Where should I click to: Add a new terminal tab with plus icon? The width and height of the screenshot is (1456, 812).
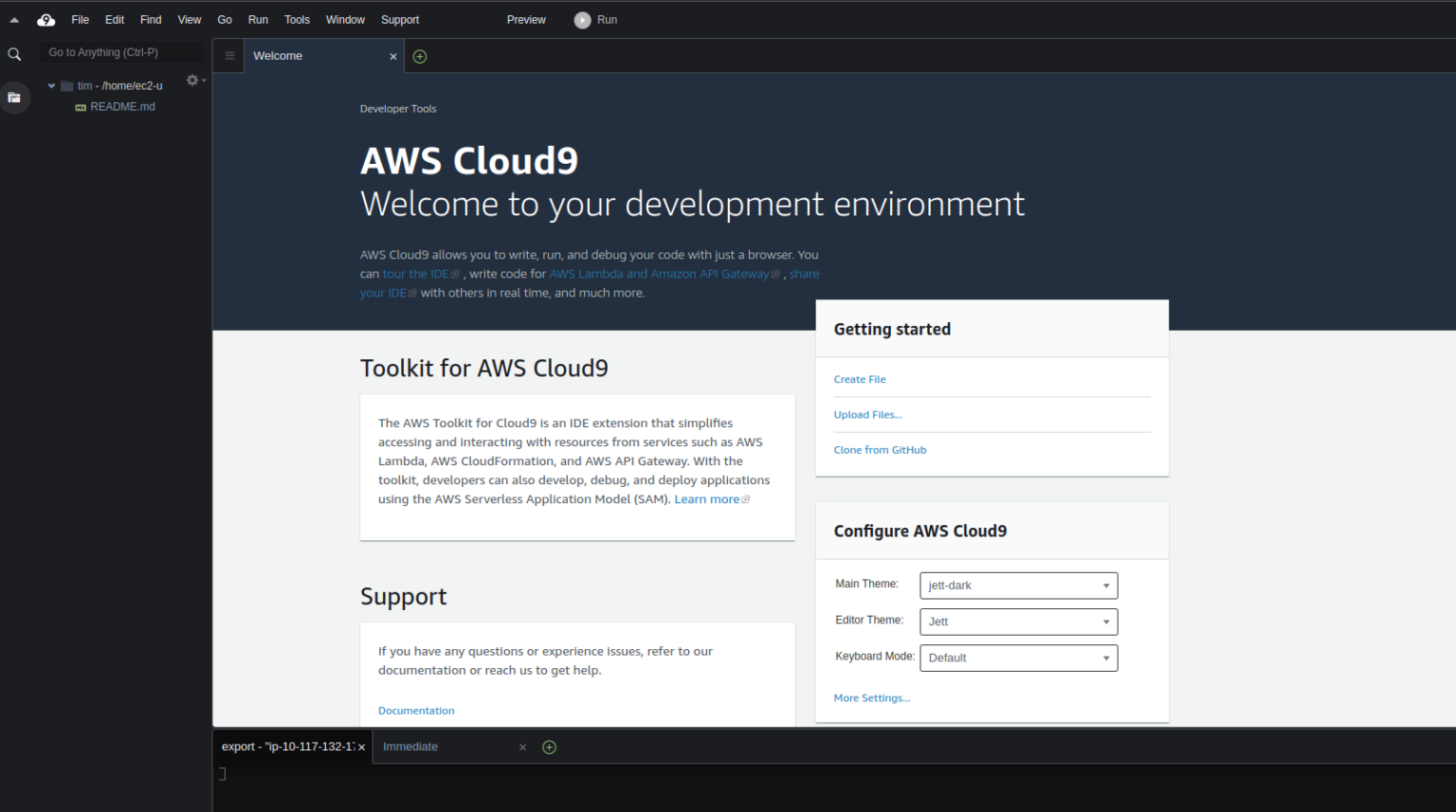click(x=549, y=748)
